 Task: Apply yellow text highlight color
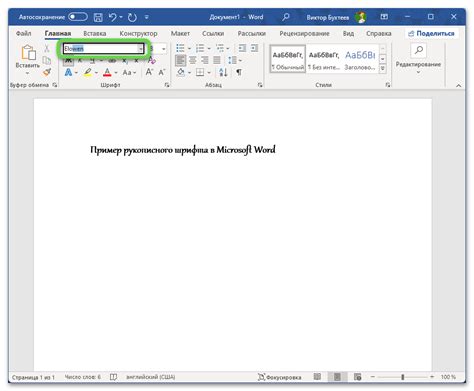click(x=88, y=72)
